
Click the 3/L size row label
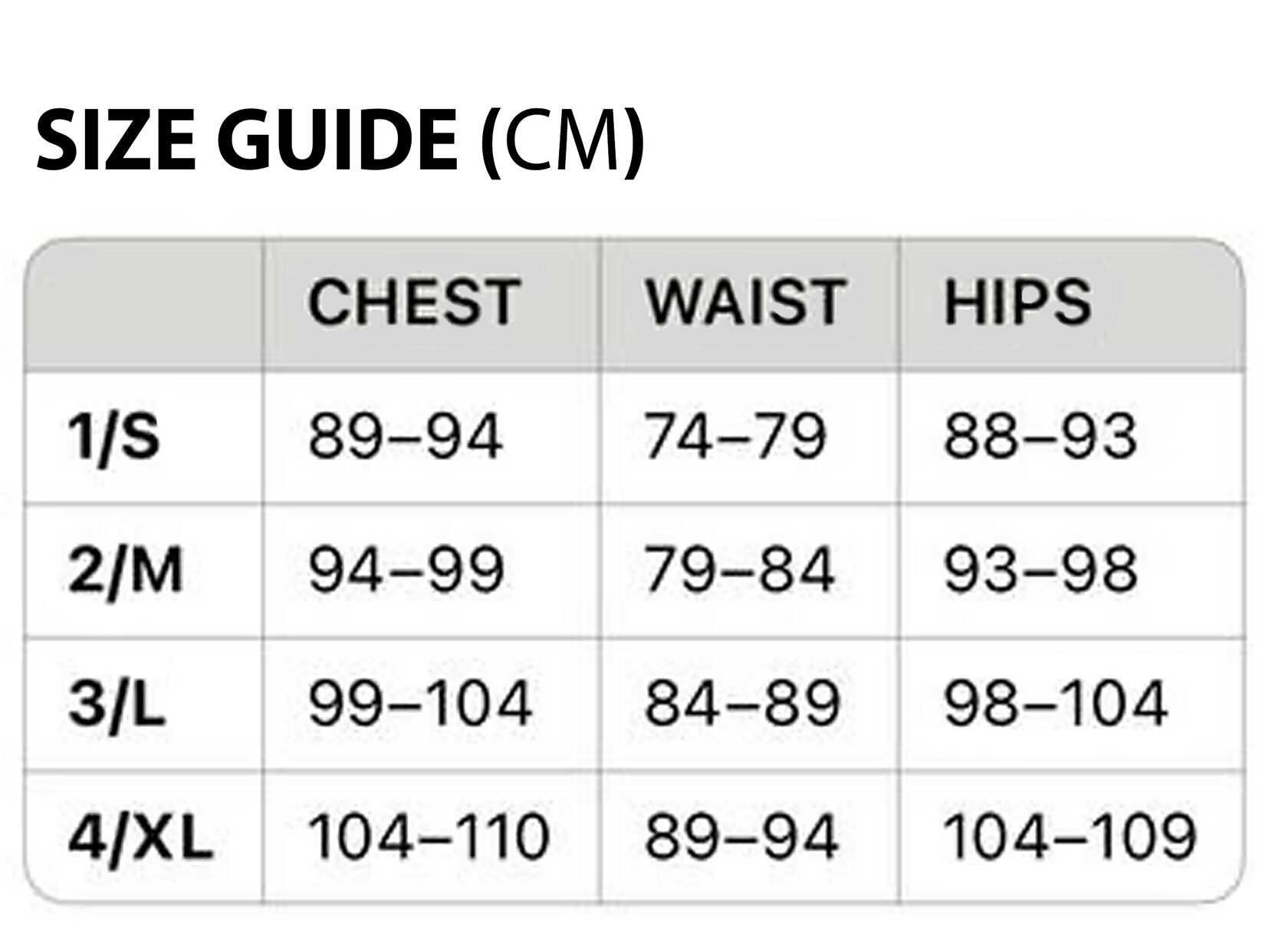click(x=117, y=704)
